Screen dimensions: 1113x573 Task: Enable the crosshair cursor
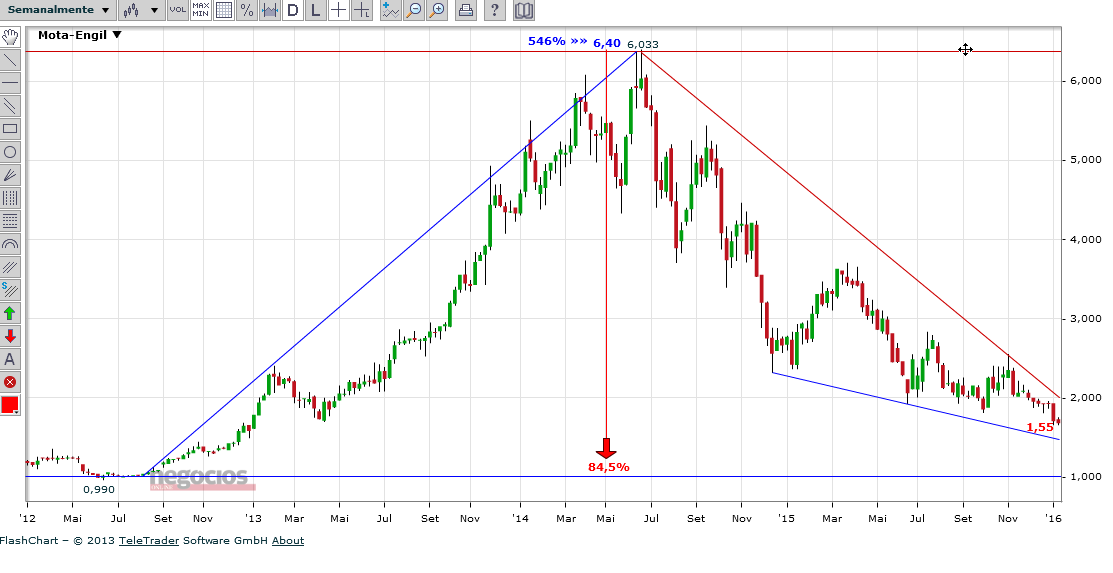pos(339,10)
